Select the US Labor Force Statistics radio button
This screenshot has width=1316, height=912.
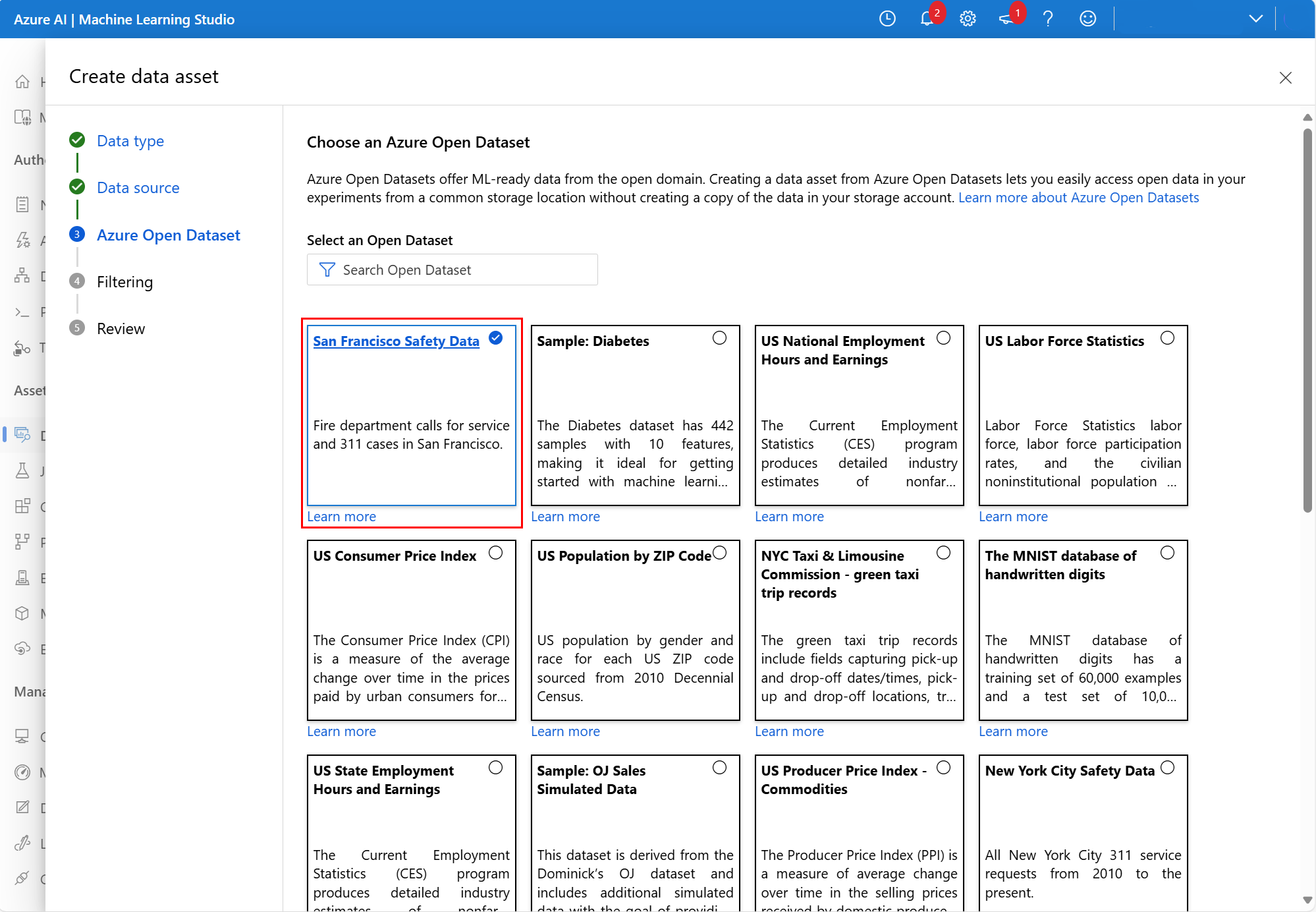tap(1167, 338)
